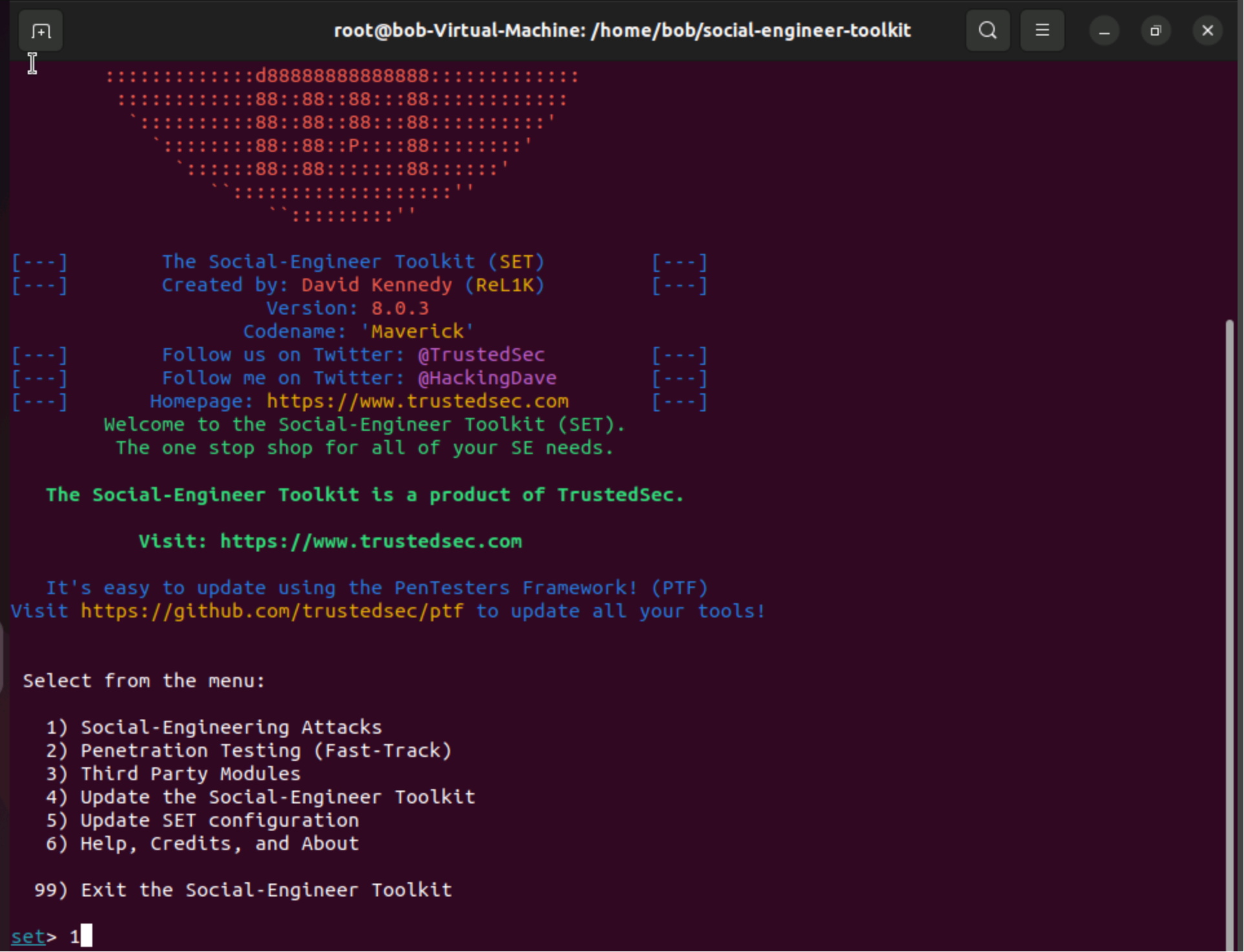Click the Welcome to the Social-Engineer Toolkit line
The height and width of the screenshot is (952, 1244).
pyautogui.click(x=364, y=424)
